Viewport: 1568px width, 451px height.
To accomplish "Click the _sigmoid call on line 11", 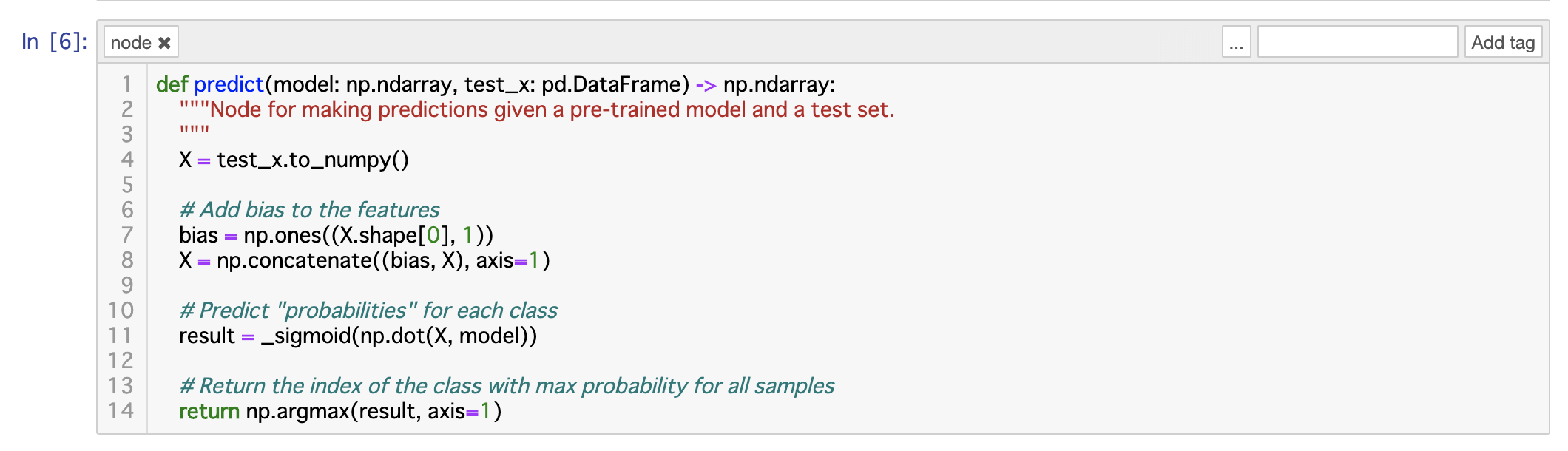I will (305, 336).
